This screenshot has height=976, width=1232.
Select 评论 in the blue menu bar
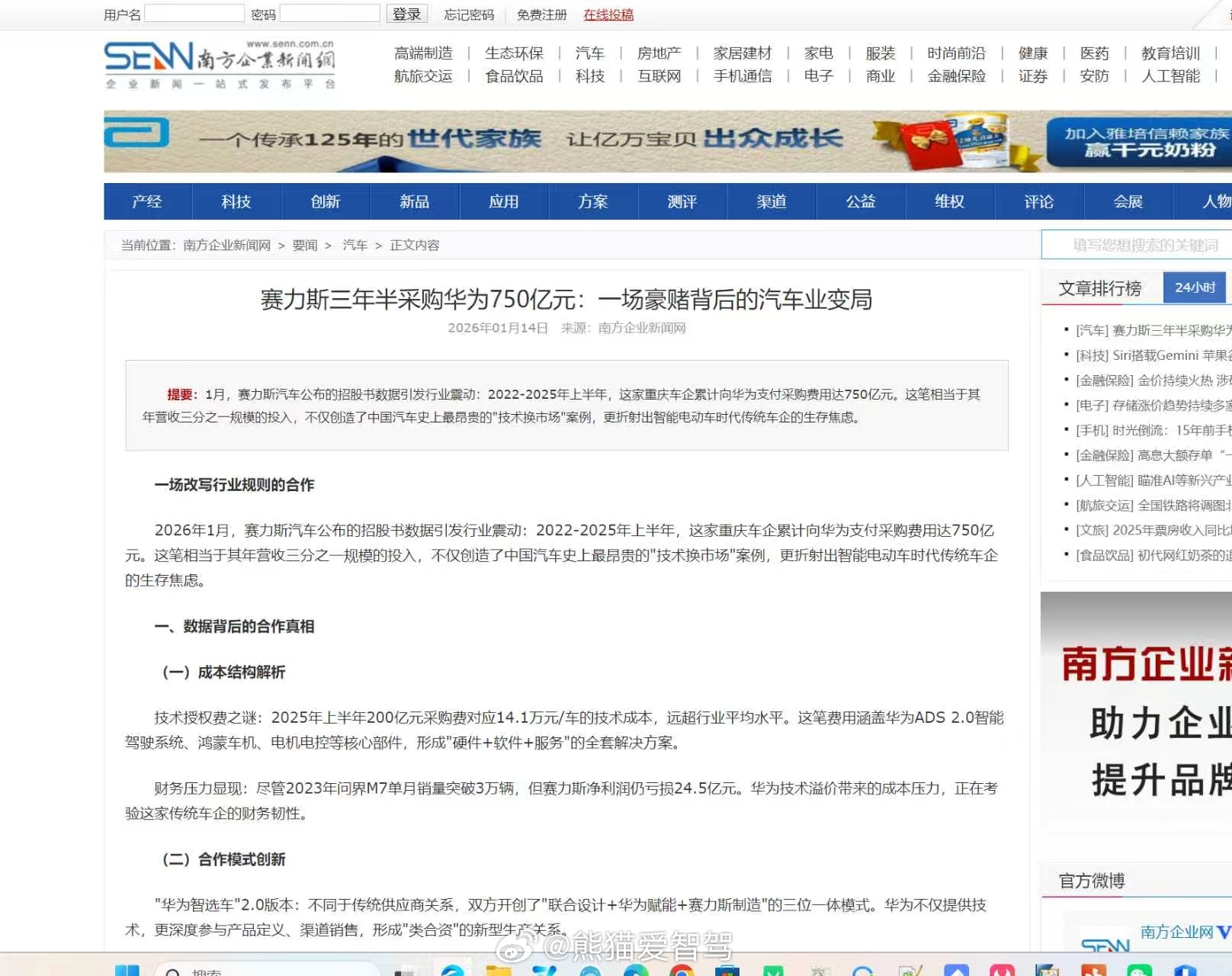click(x=1039, y=201)
